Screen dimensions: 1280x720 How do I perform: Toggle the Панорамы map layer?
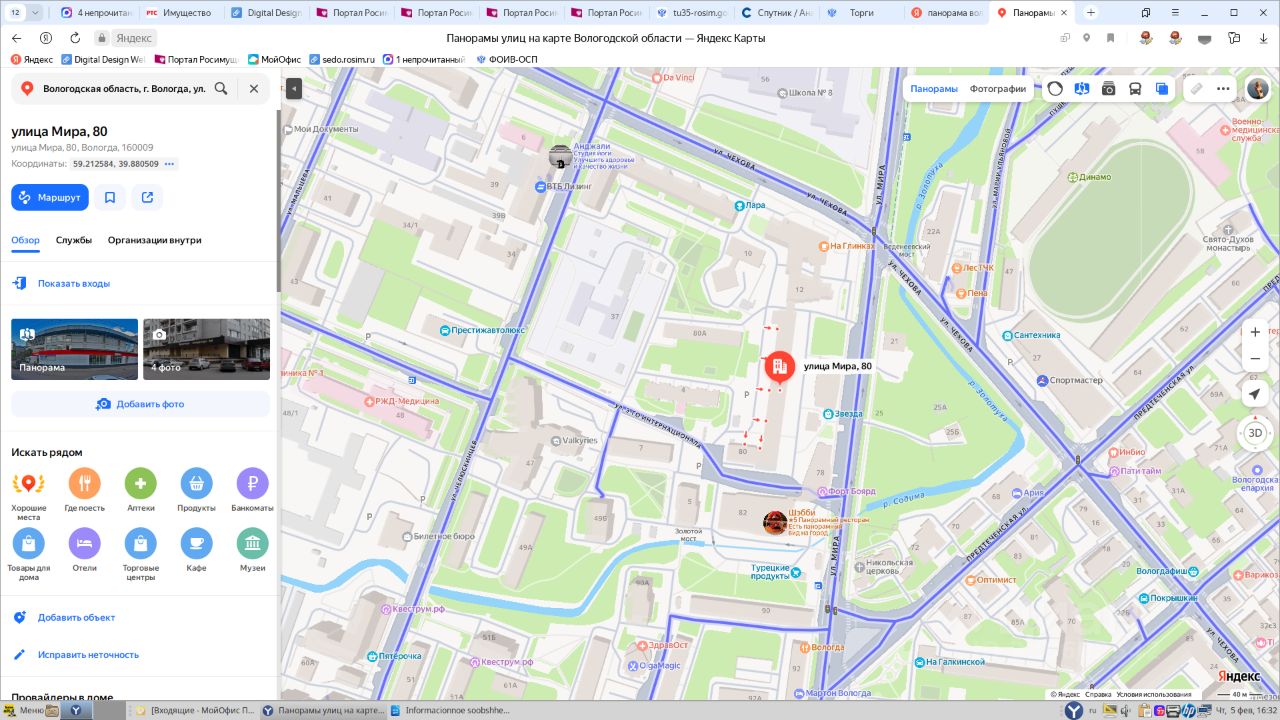pos(934,89)
